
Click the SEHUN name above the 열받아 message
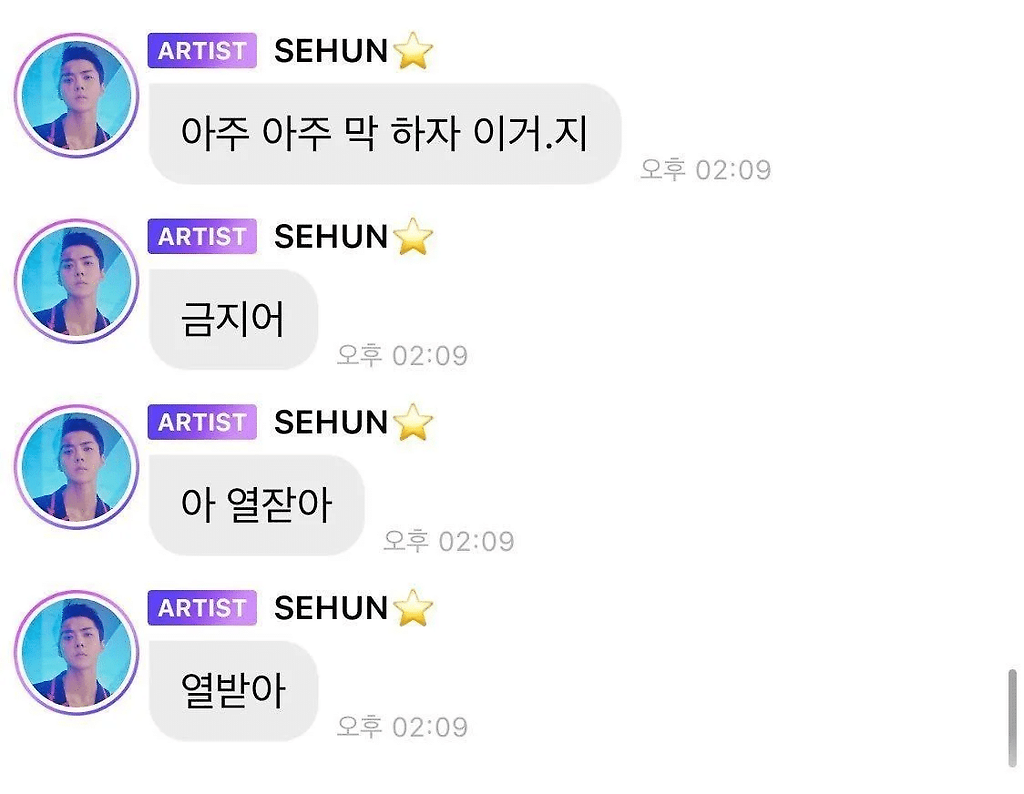[x=331, y=608]
